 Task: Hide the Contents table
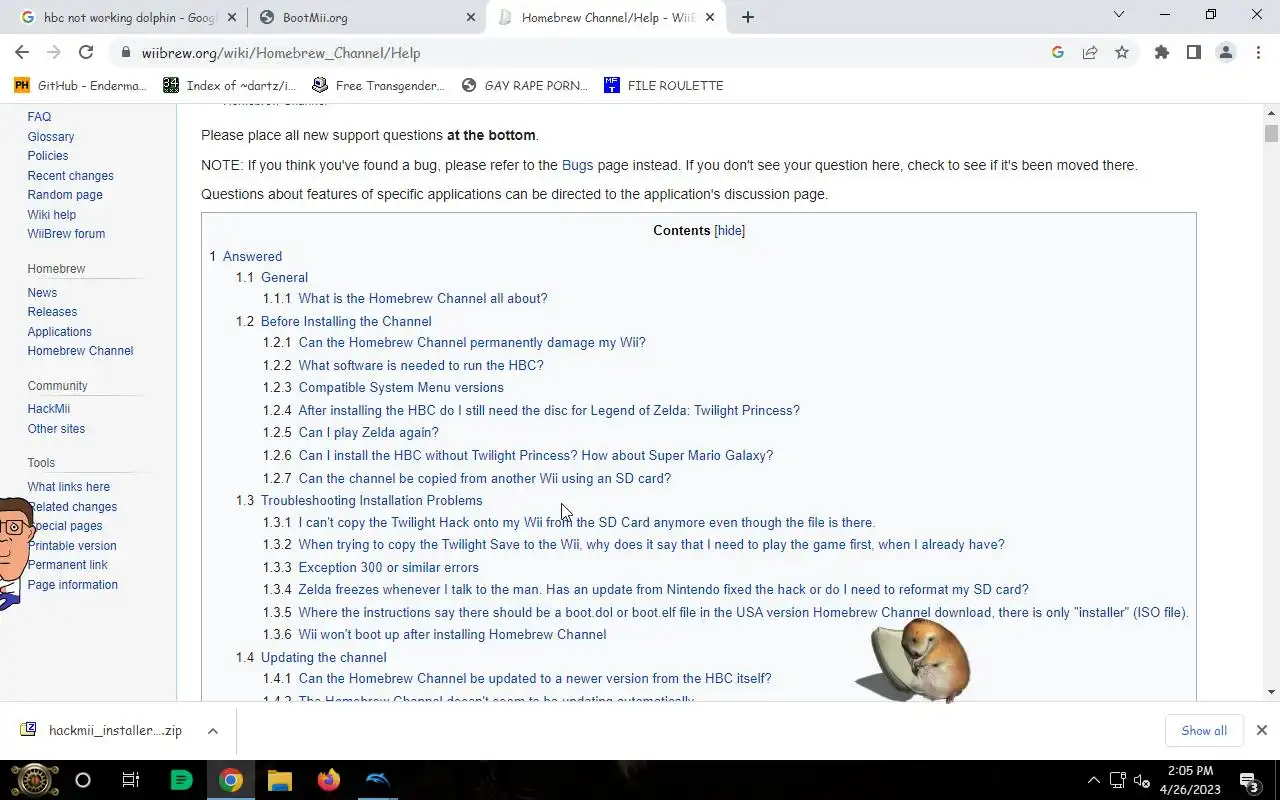tap(729, 231)
